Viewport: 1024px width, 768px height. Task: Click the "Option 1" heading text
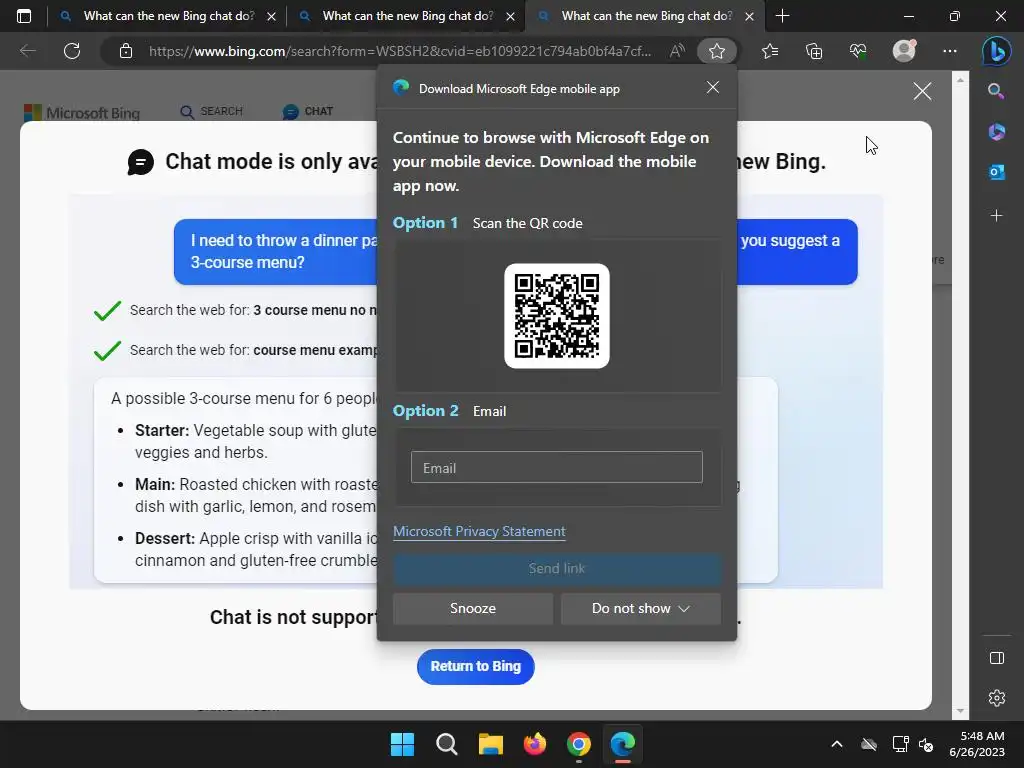point(425,223)
